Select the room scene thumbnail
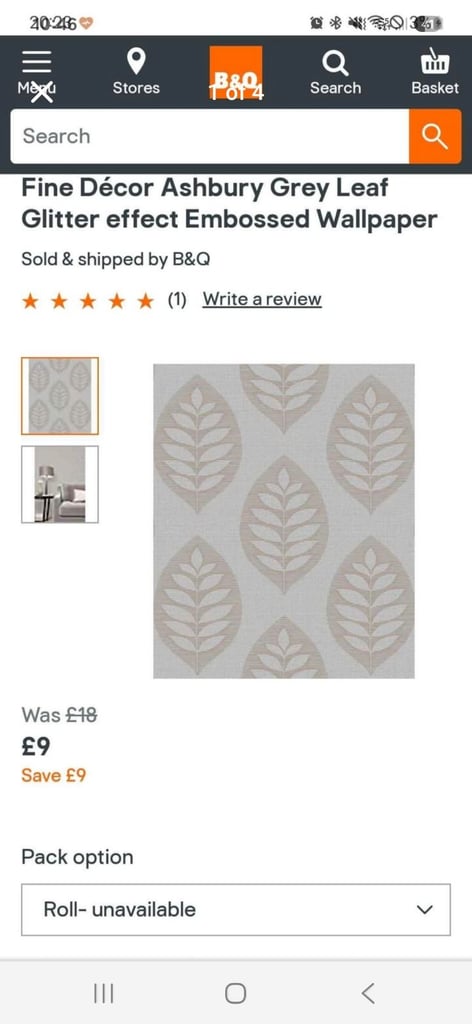The height and width of the screenshot is (1024, 472). point(60,485)
